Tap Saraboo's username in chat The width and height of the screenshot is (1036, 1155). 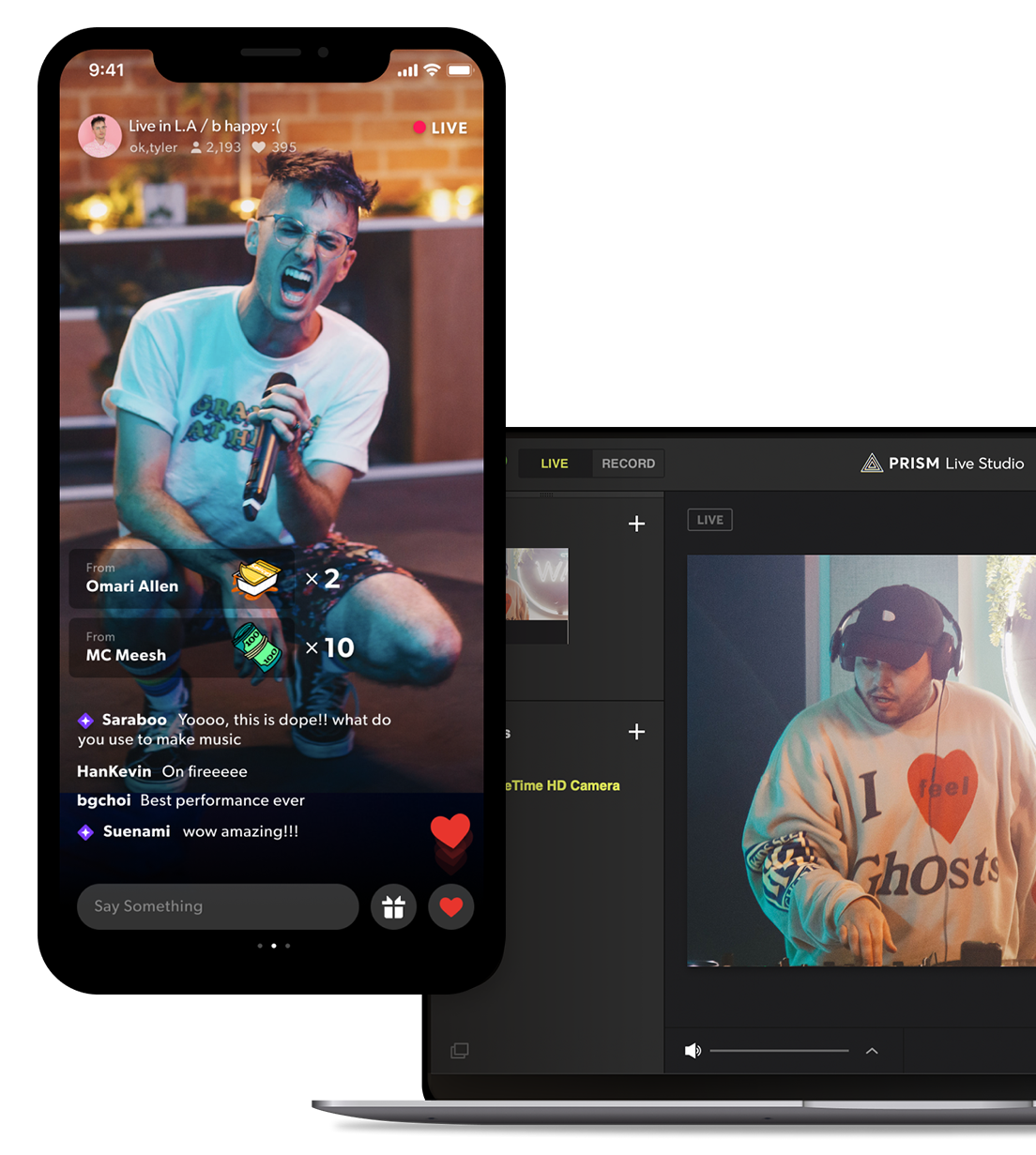click(134, 720)
